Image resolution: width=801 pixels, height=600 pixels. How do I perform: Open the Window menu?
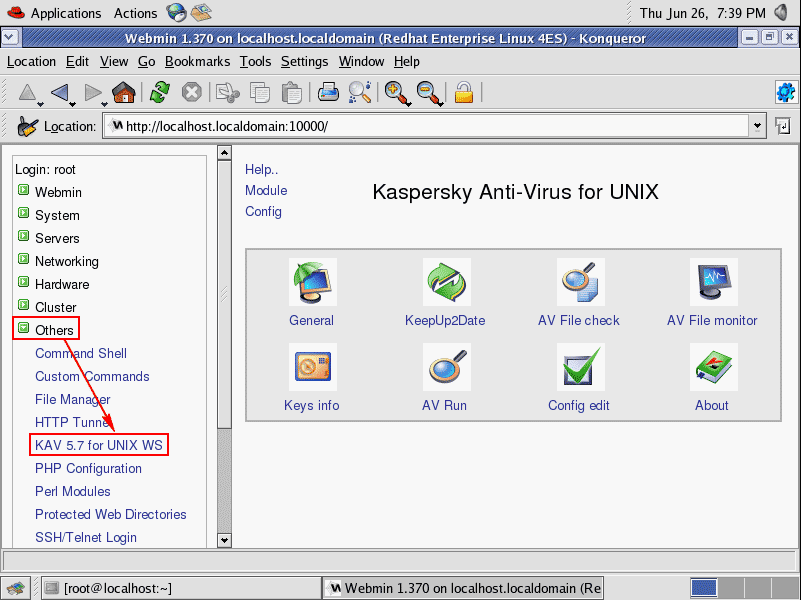361,62
